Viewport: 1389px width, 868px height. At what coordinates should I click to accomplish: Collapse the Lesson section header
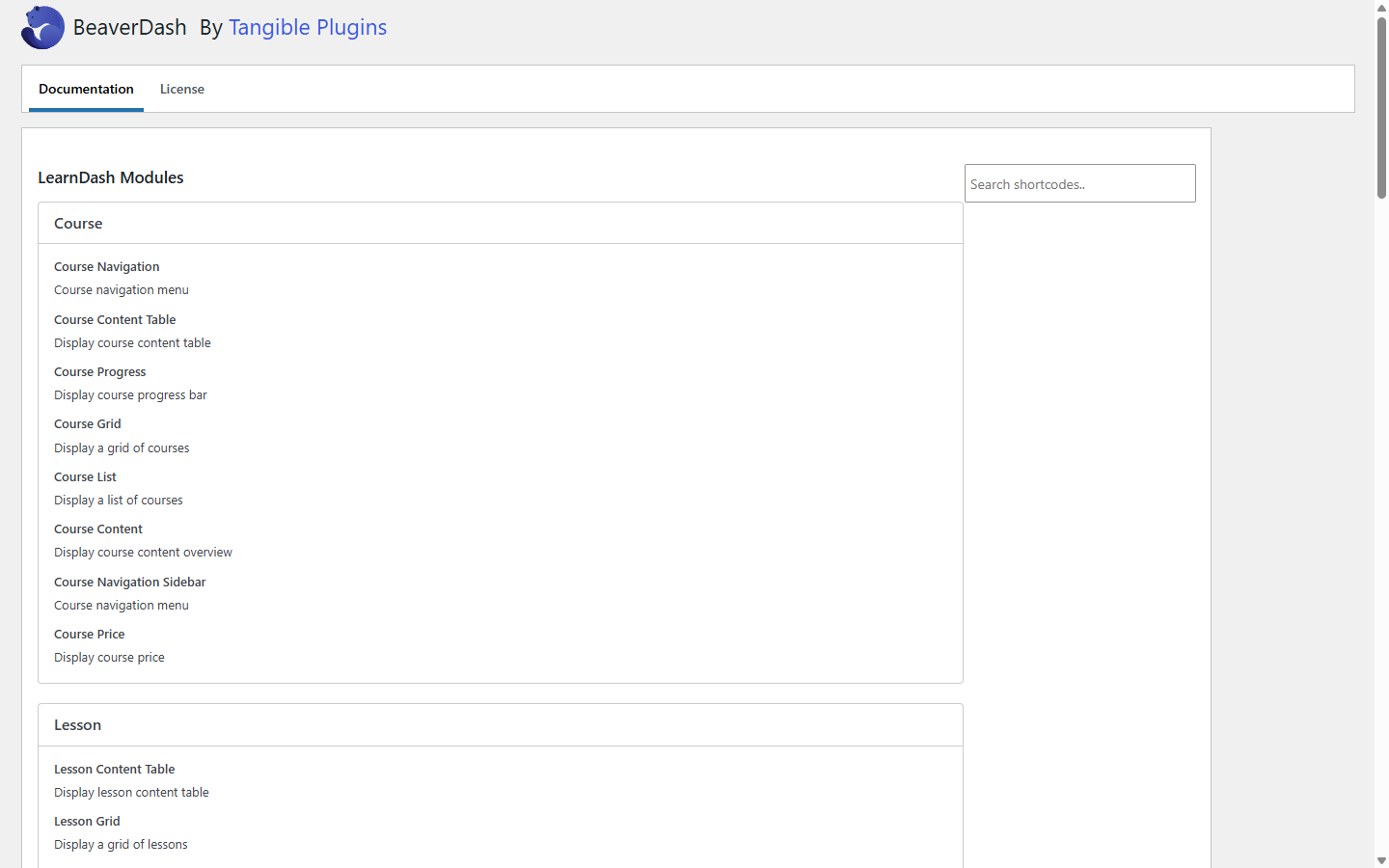501,725
